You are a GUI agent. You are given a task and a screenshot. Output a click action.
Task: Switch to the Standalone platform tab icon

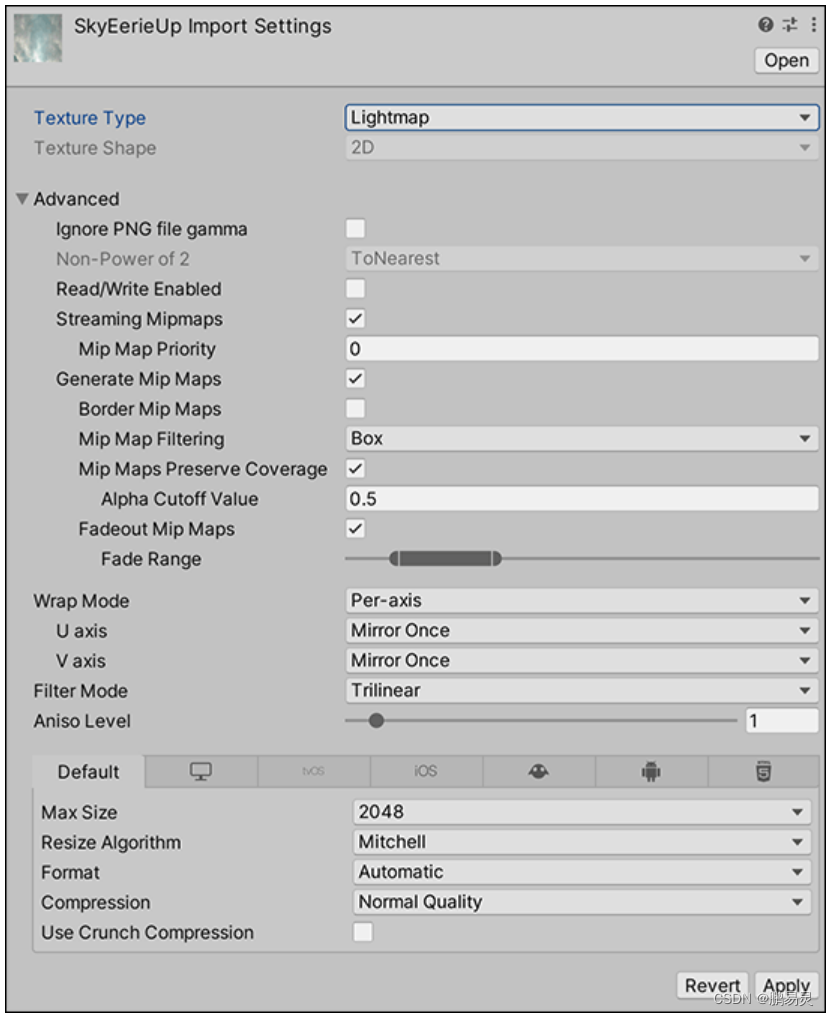tap(199, 771)
